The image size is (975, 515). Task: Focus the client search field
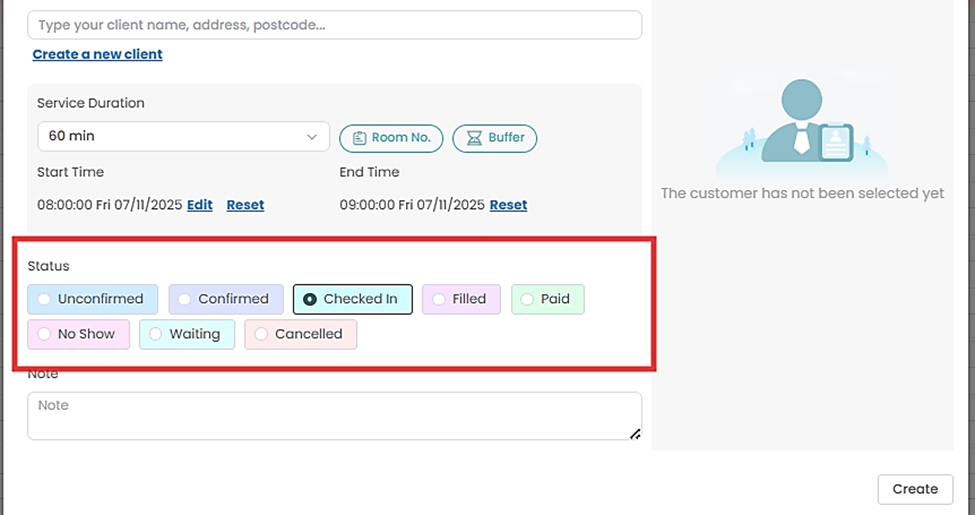click(x=334, y=25)
